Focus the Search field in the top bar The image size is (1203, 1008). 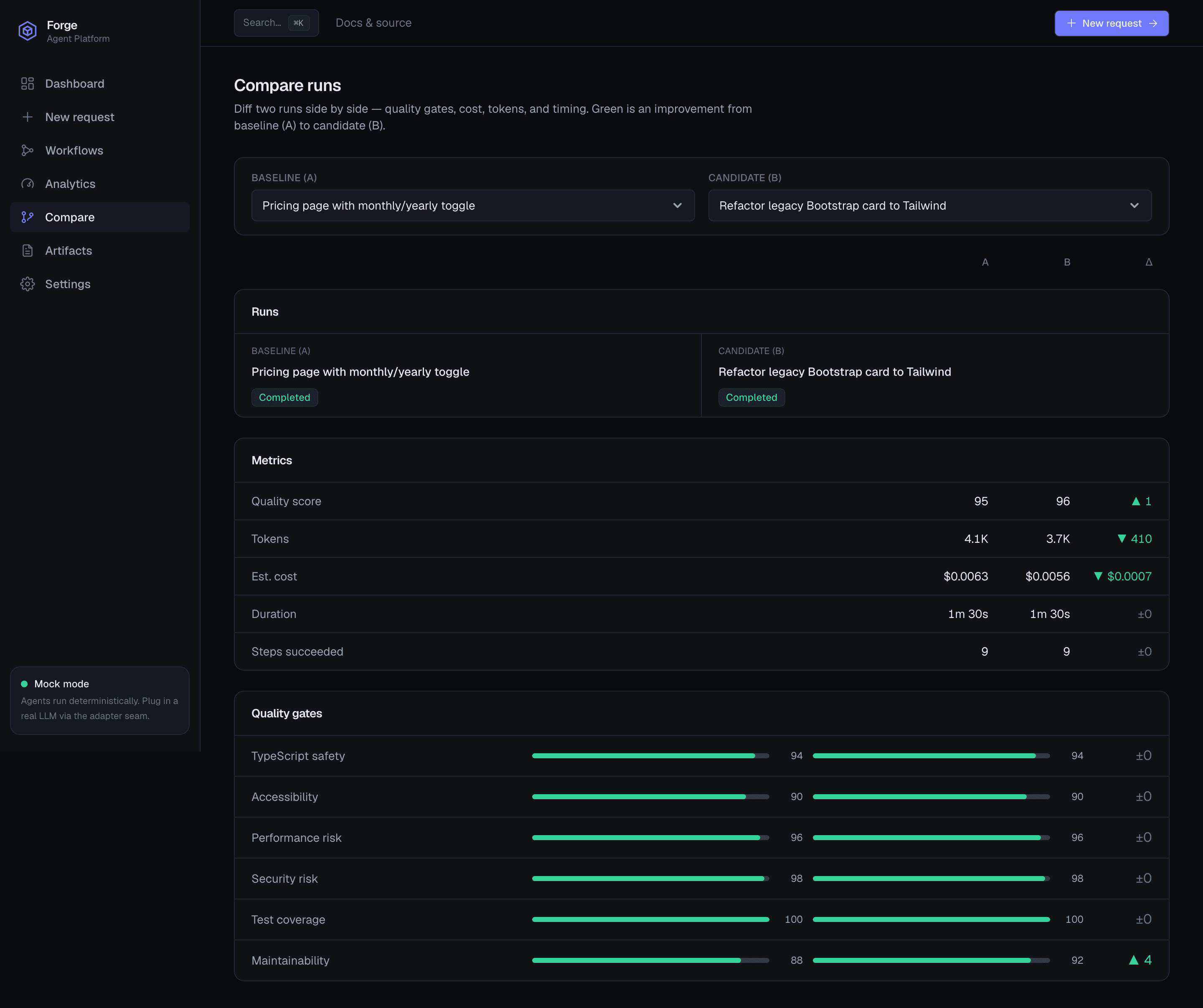pos(276,23)
